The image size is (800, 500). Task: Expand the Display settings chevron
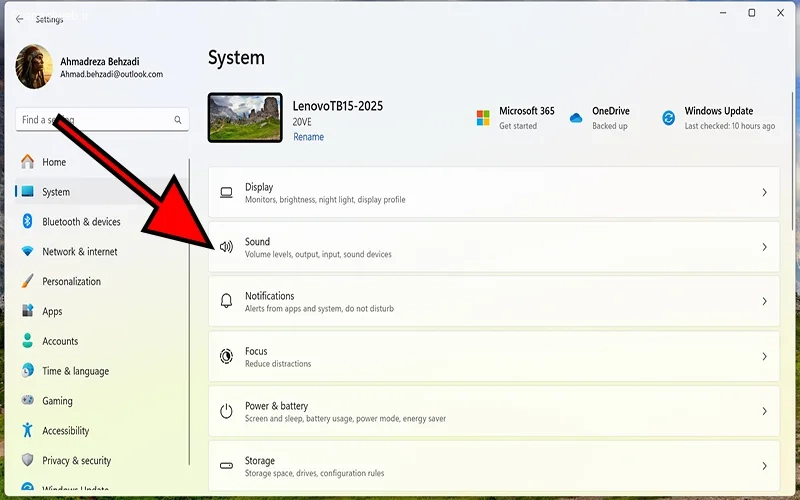coord(764,192)
